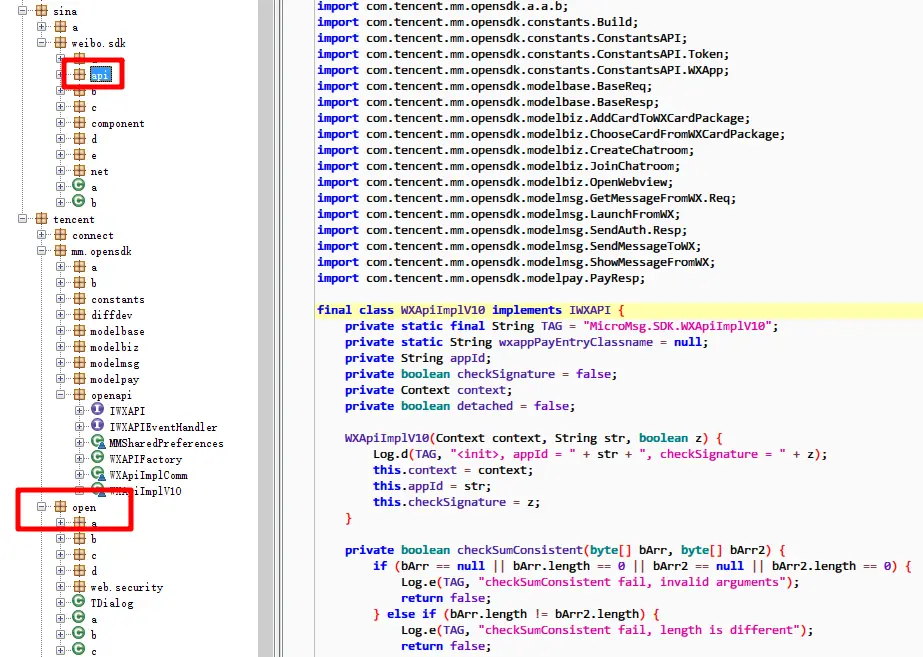Click the IWXAPIEventHandler interface icon
This screenshot has width=923, height=657.
98,426
